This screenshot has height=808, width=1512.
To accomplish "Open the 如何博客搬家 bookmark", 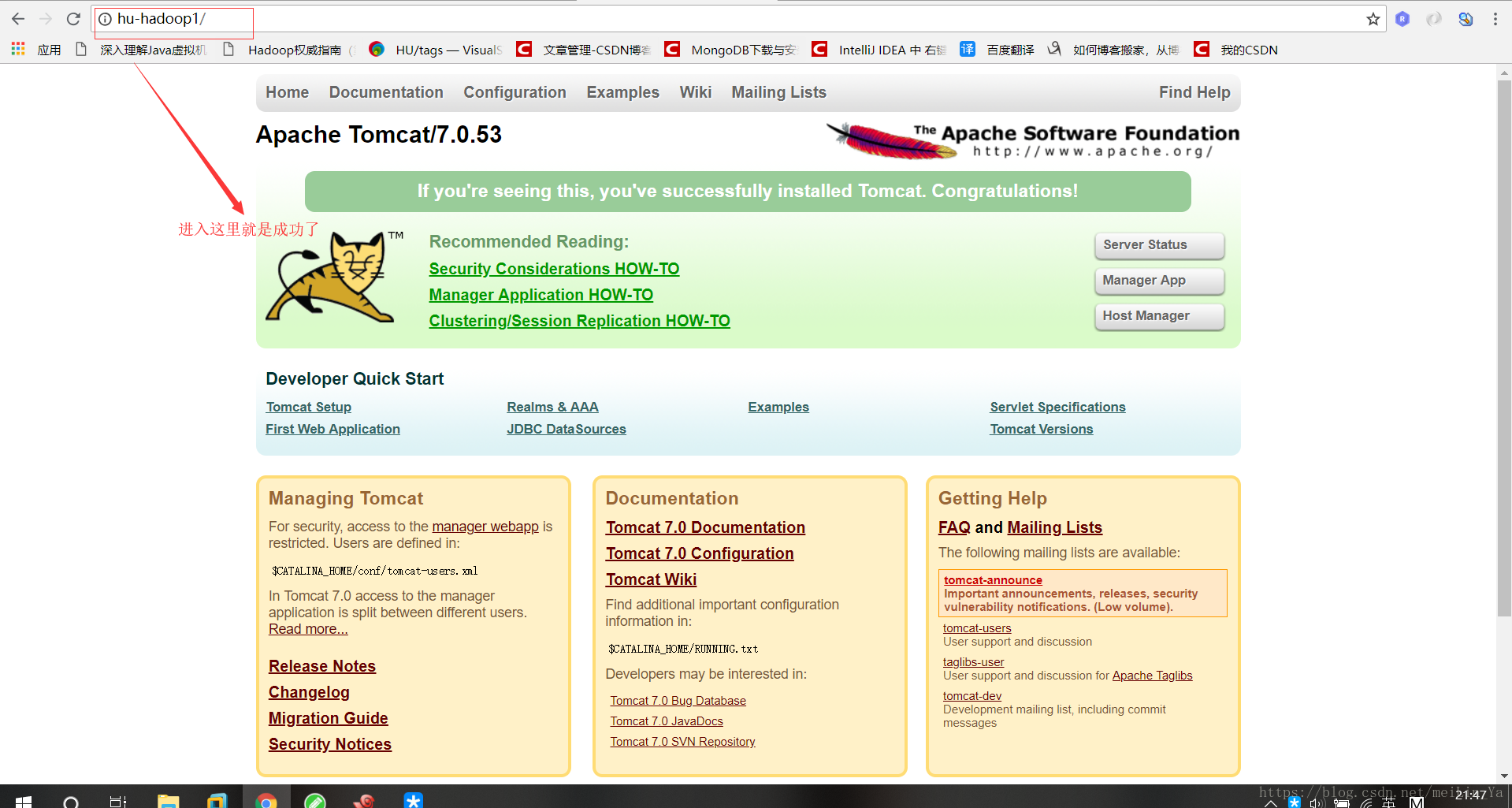I will [x=1113, y=50].
